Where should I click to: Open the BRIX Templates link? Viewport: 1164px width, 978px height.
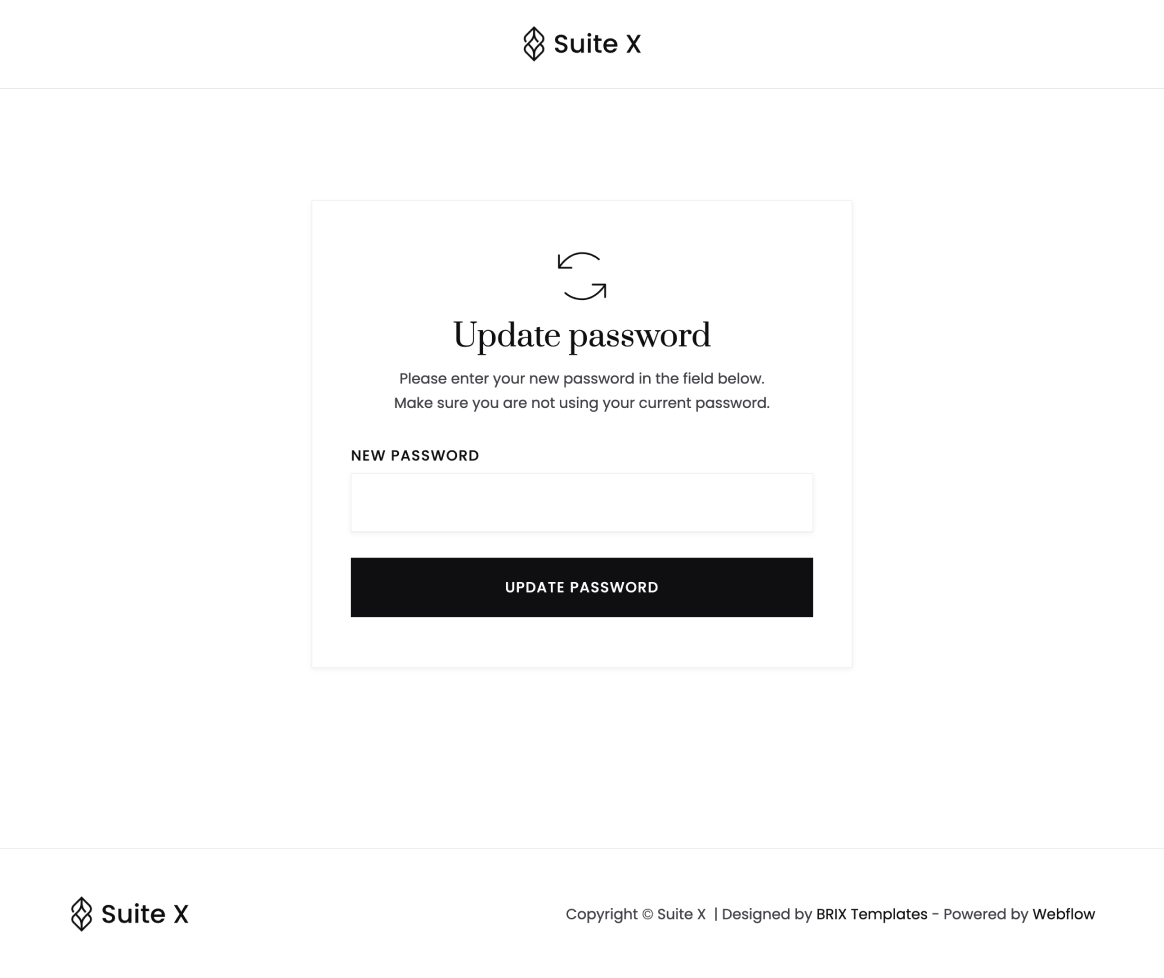click(871, 913)
